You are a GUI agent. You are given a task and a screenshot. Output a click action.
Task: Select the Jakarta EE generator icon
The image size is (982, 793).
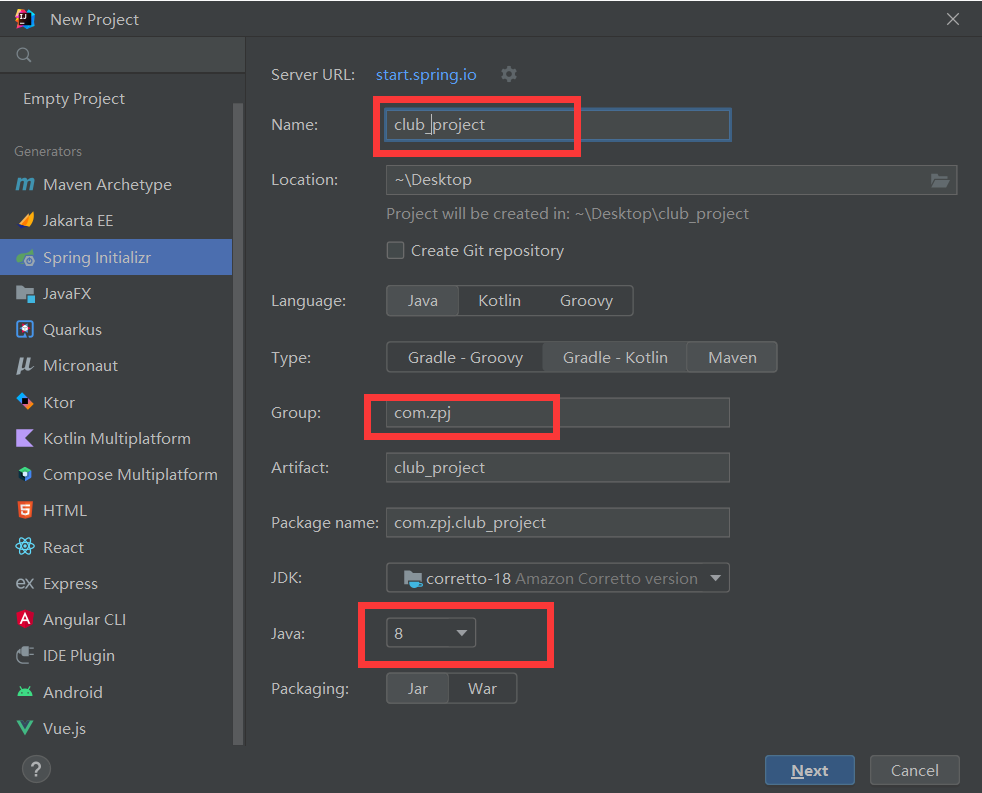tap(25, 221)
